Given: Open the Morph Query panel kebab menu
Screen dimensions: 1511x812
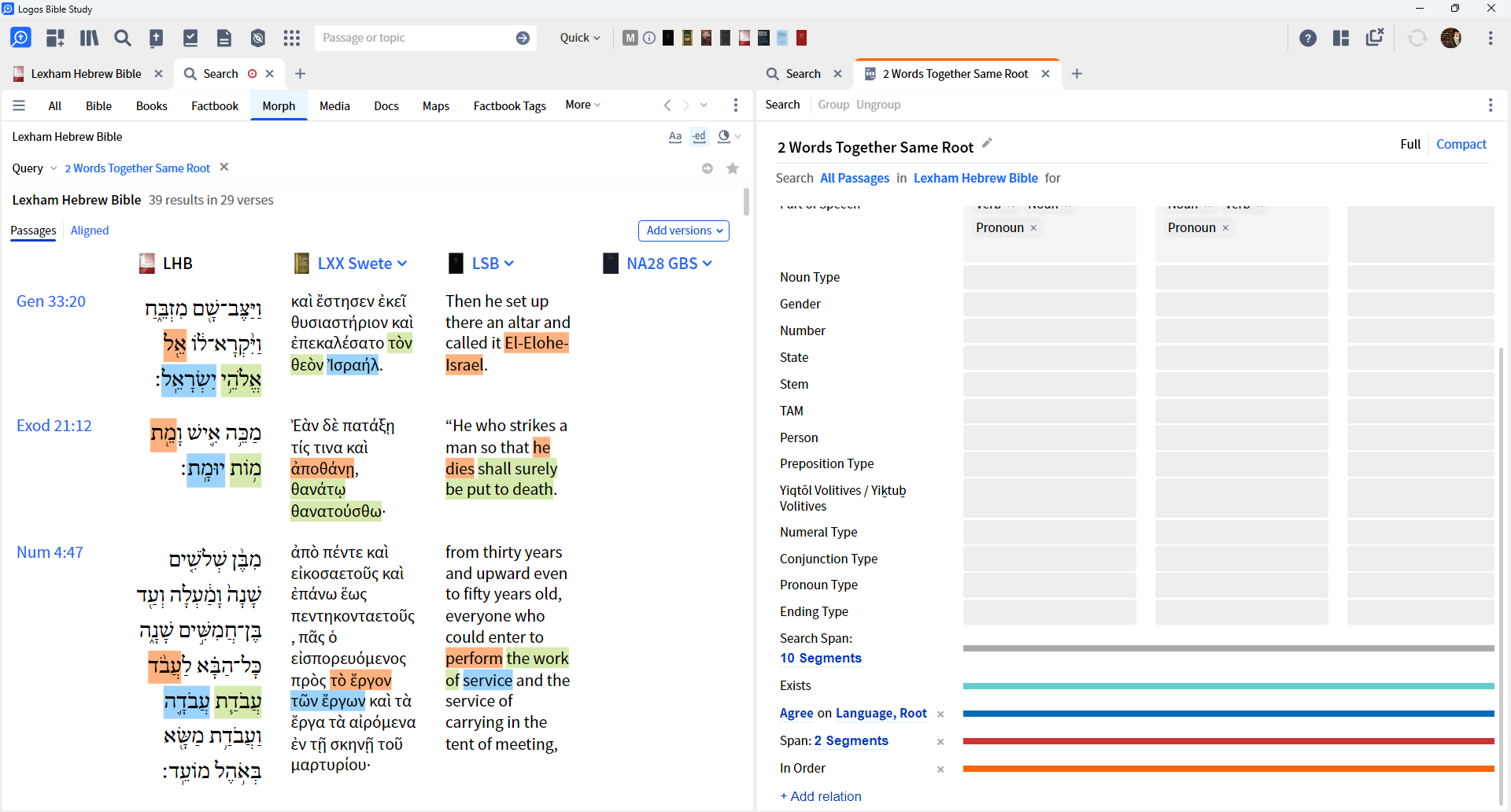Looking at the screenshot, I should coord(1491,105).
